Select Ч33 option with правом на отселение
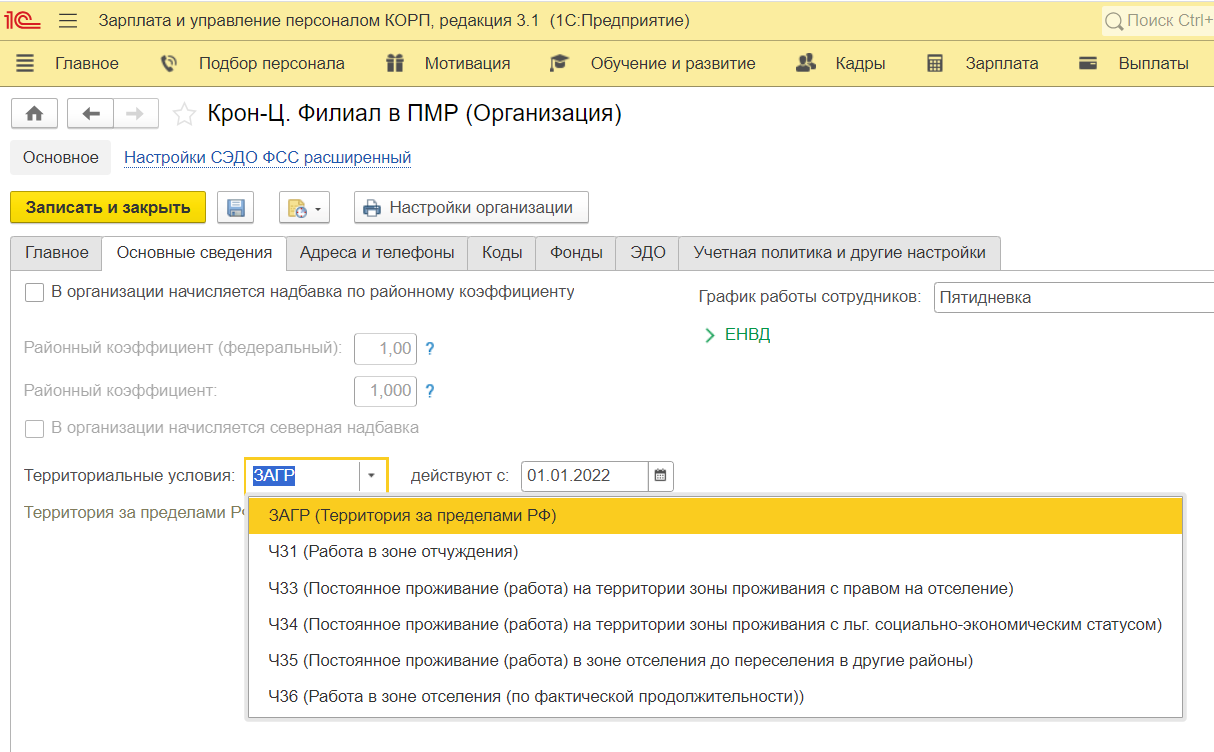This screenshot has width=1214, height=752. [x=715, y=588]
